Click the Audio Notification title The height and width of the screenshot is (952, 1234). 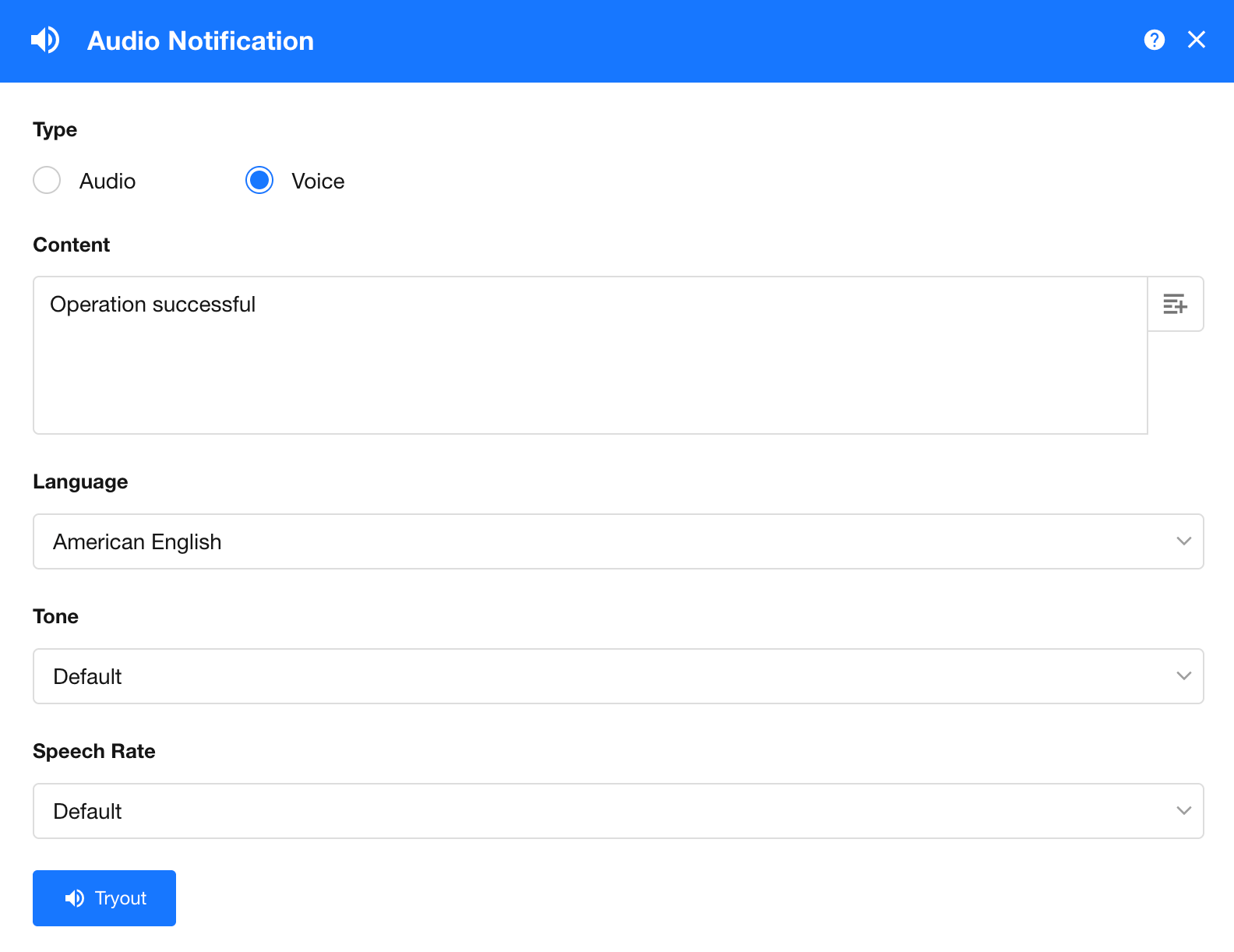[x=200, y=41]
